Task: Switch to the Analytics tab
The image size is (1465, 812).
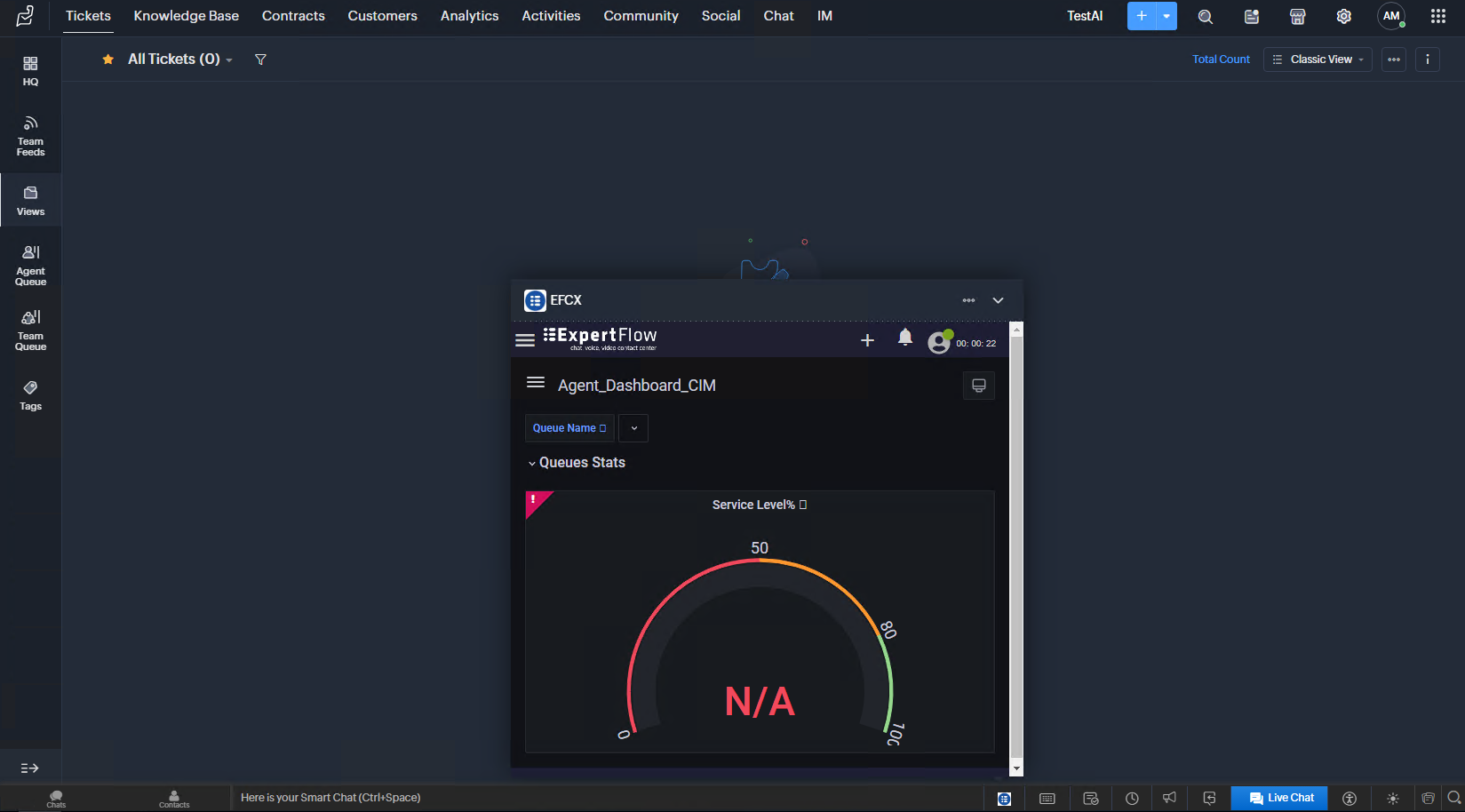Action: coord(469,15)
